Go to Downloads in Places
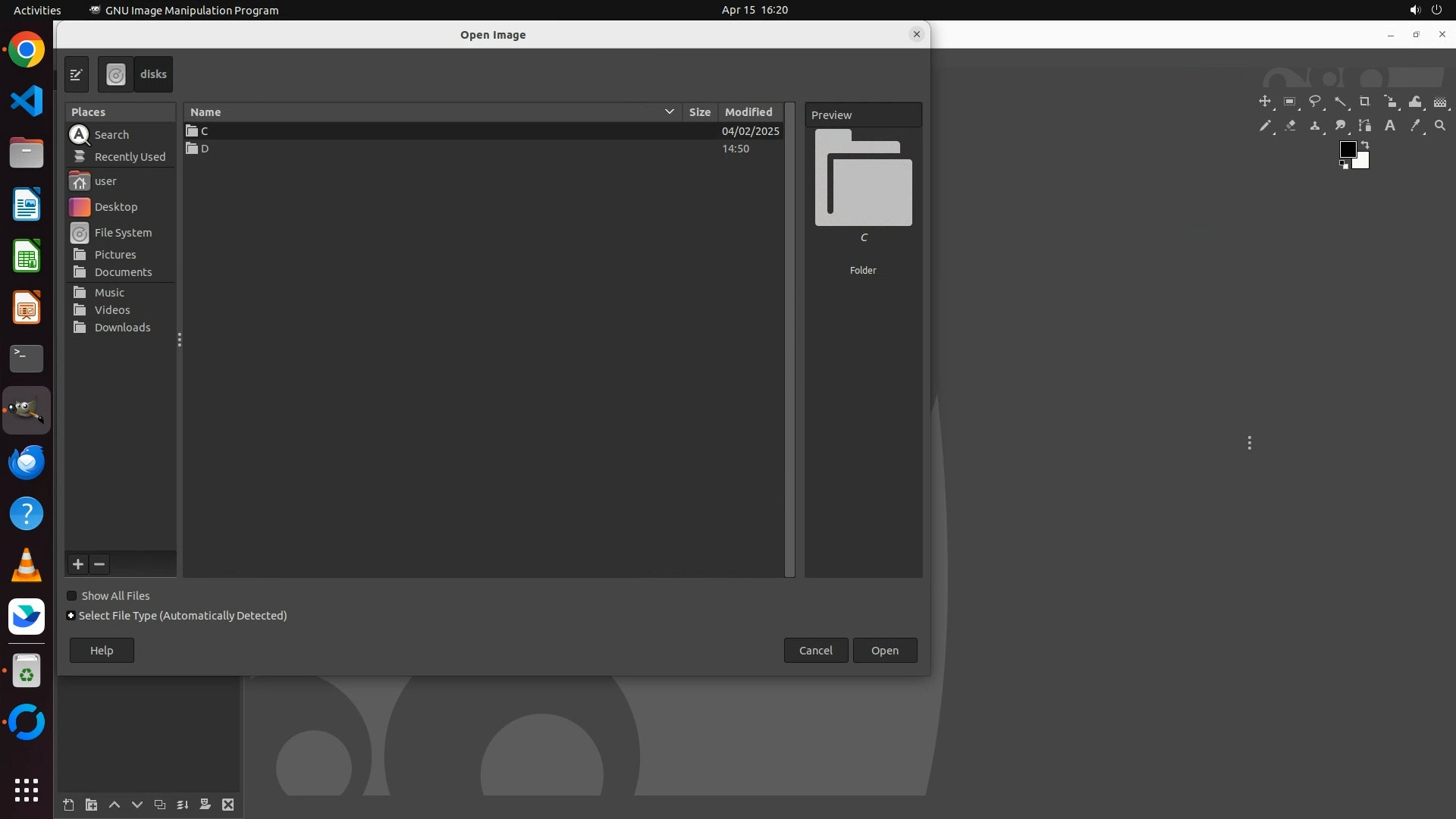 (122, 328)
